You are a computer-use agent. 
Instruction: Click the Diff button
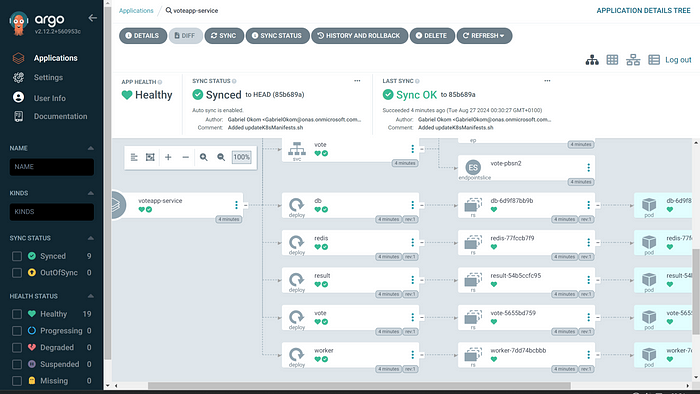[x=185, y=36]
